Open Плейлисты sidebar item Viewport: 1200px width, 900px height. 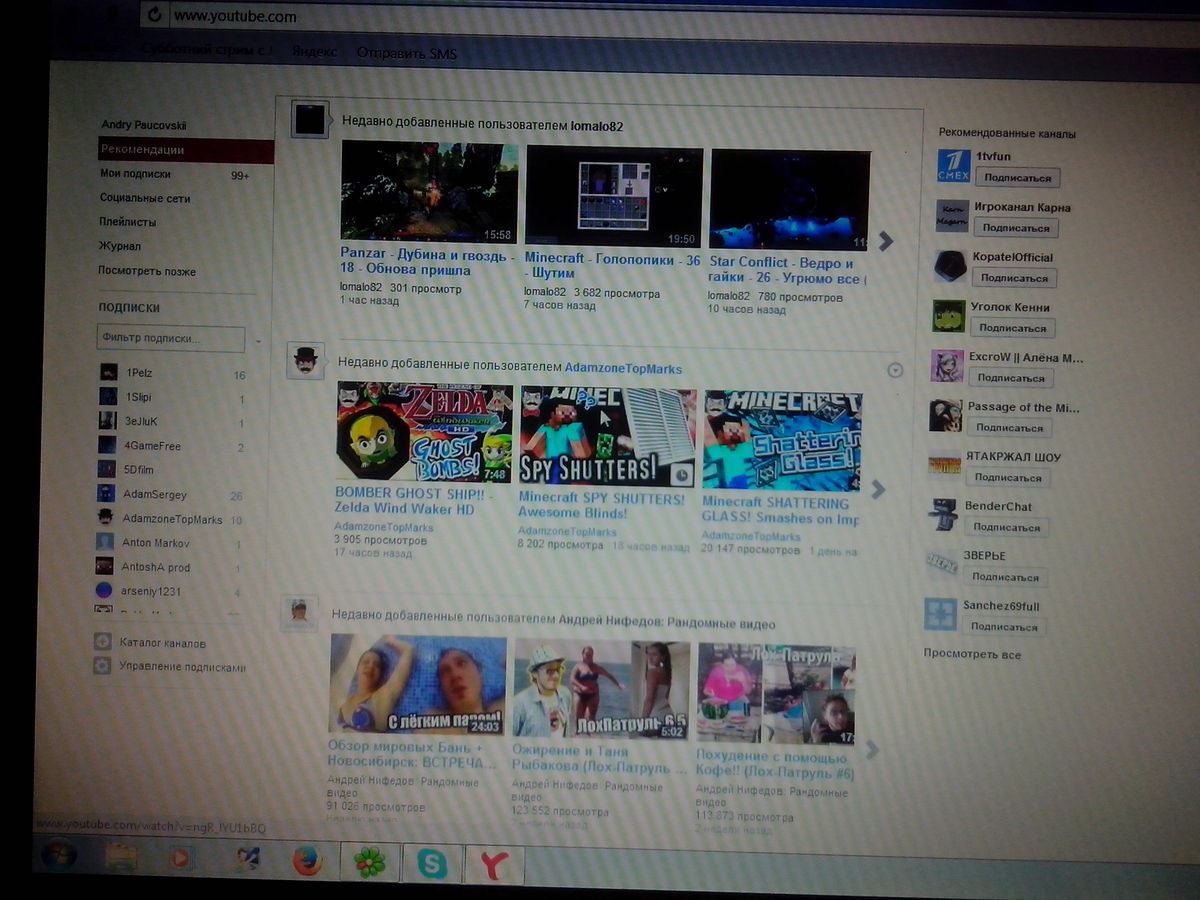pyautogui.click(x=127, y=222)
